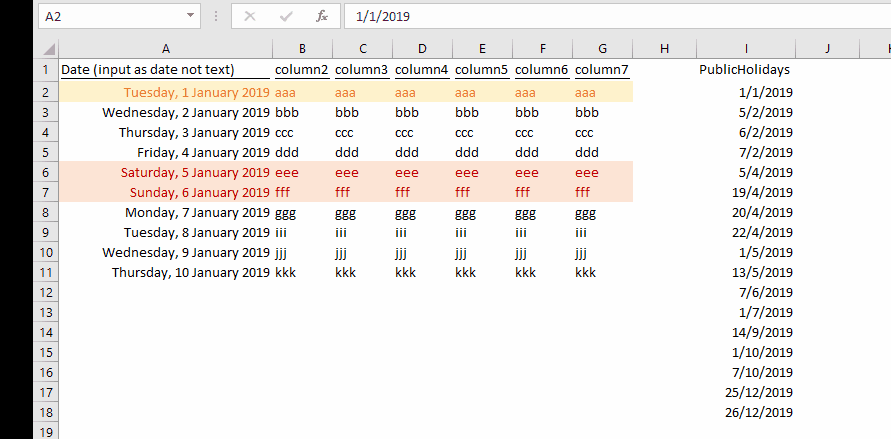
Task: Select cell with Saturday, 5 January 2019
Action: 165,172
